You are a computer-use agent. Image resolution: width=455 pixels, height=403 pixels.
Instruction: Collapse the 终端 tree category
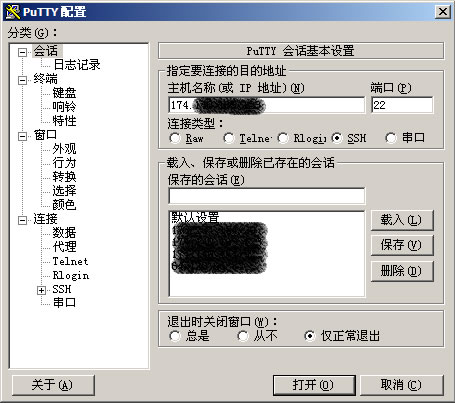pos(22,80)
